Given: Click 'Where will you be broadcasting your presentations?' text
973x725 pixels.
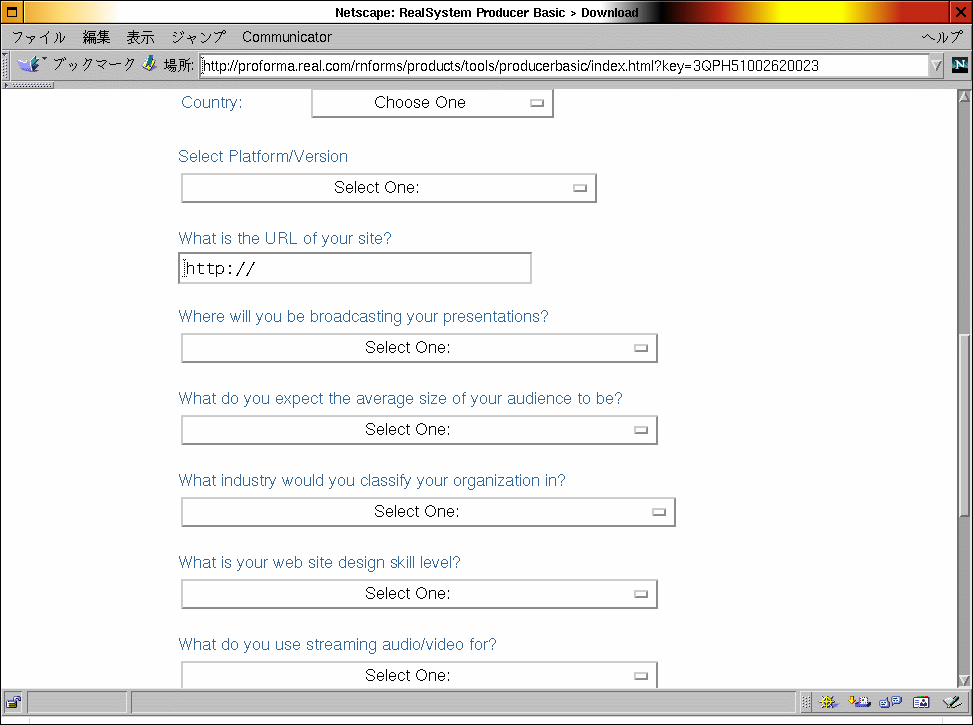Looking at the screenshot, I should pyautogui.click(x=364, y=317).
